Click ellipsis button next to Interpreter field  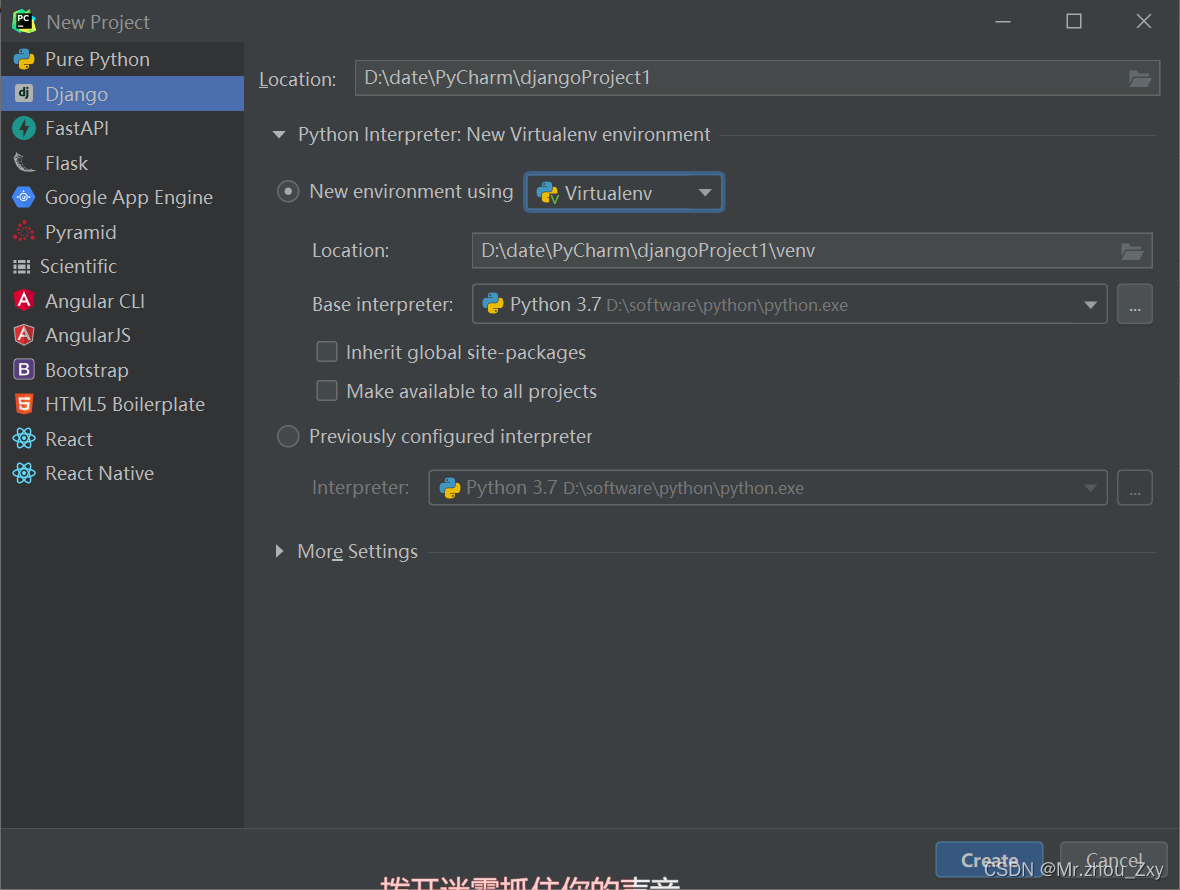point(1135,488)
